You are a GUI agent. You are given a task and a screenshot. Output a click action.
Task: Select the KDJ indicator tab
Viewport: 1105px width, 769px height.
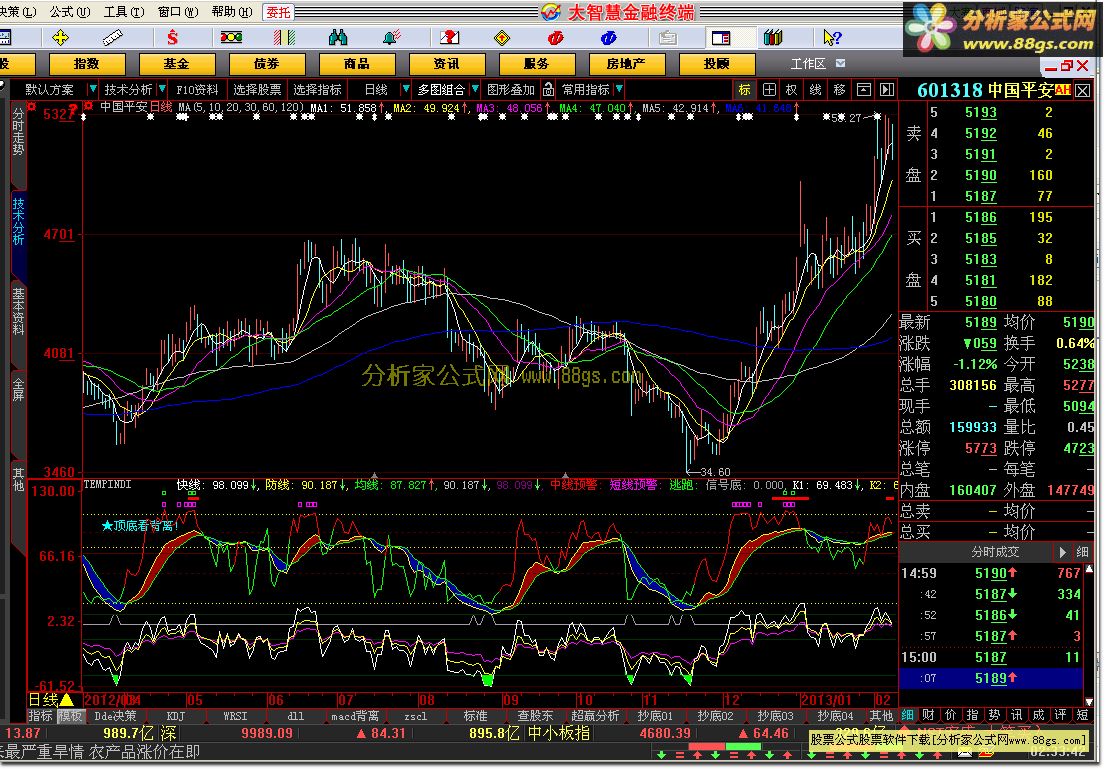point(175,715)
